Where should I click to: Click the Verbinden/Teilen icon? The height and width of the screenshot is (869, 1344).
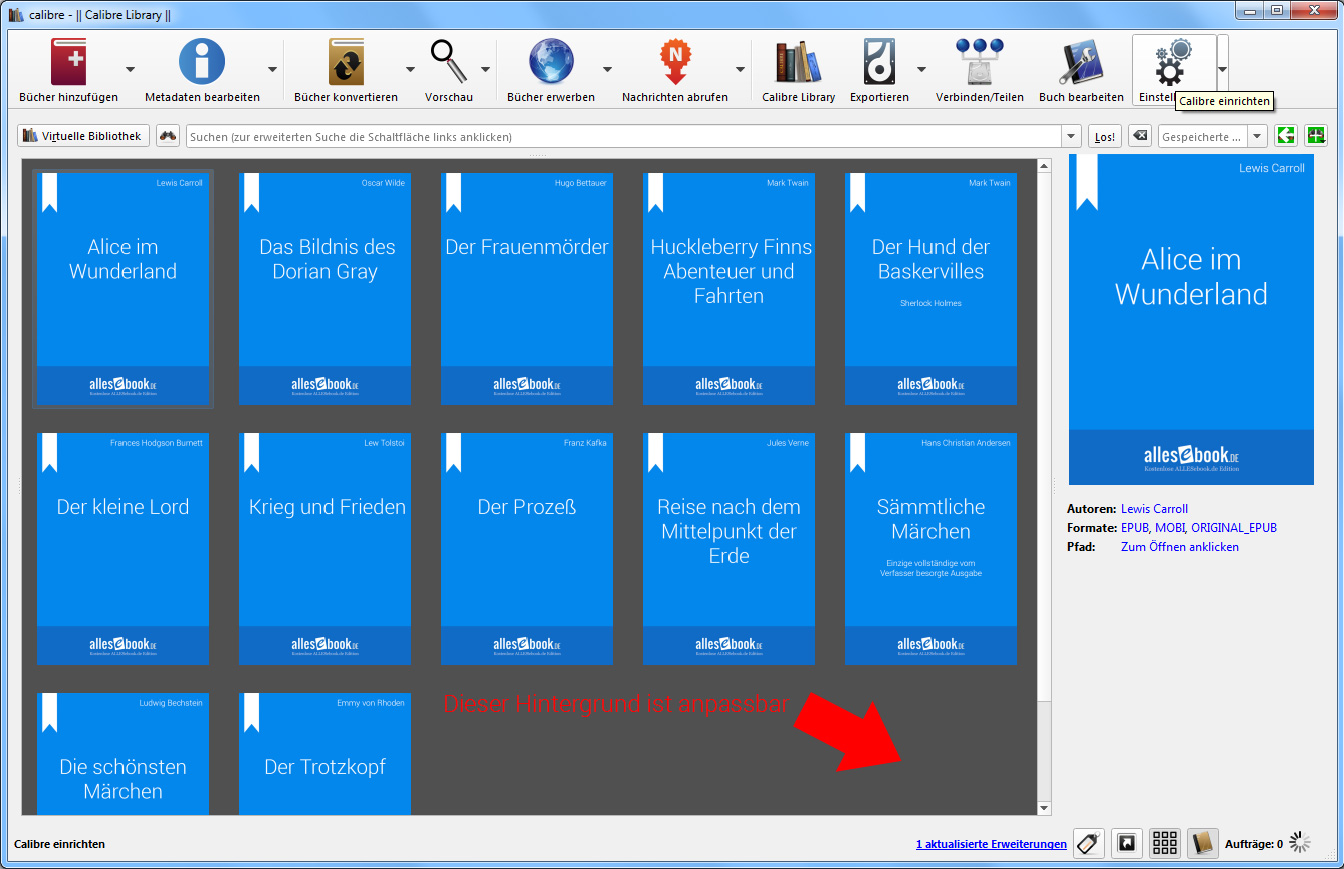pos(979,62)
